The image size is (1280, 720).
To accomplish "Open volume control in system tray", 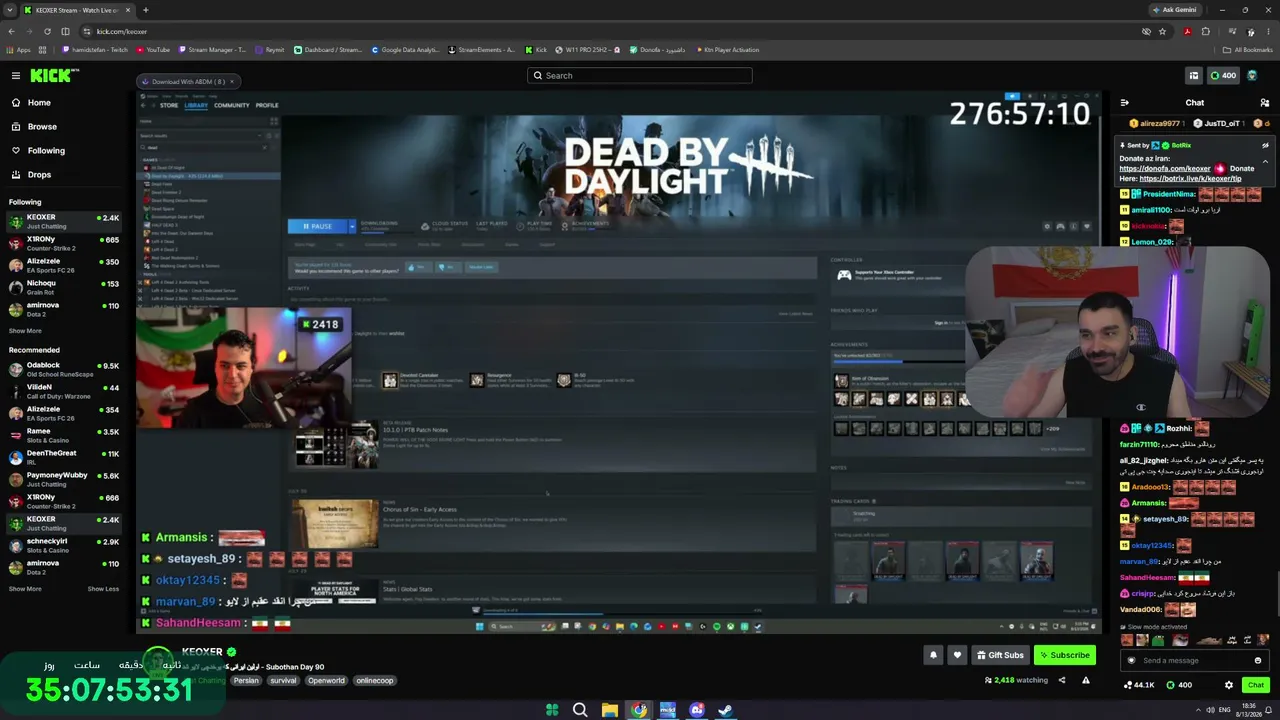I will [1210, 710].
